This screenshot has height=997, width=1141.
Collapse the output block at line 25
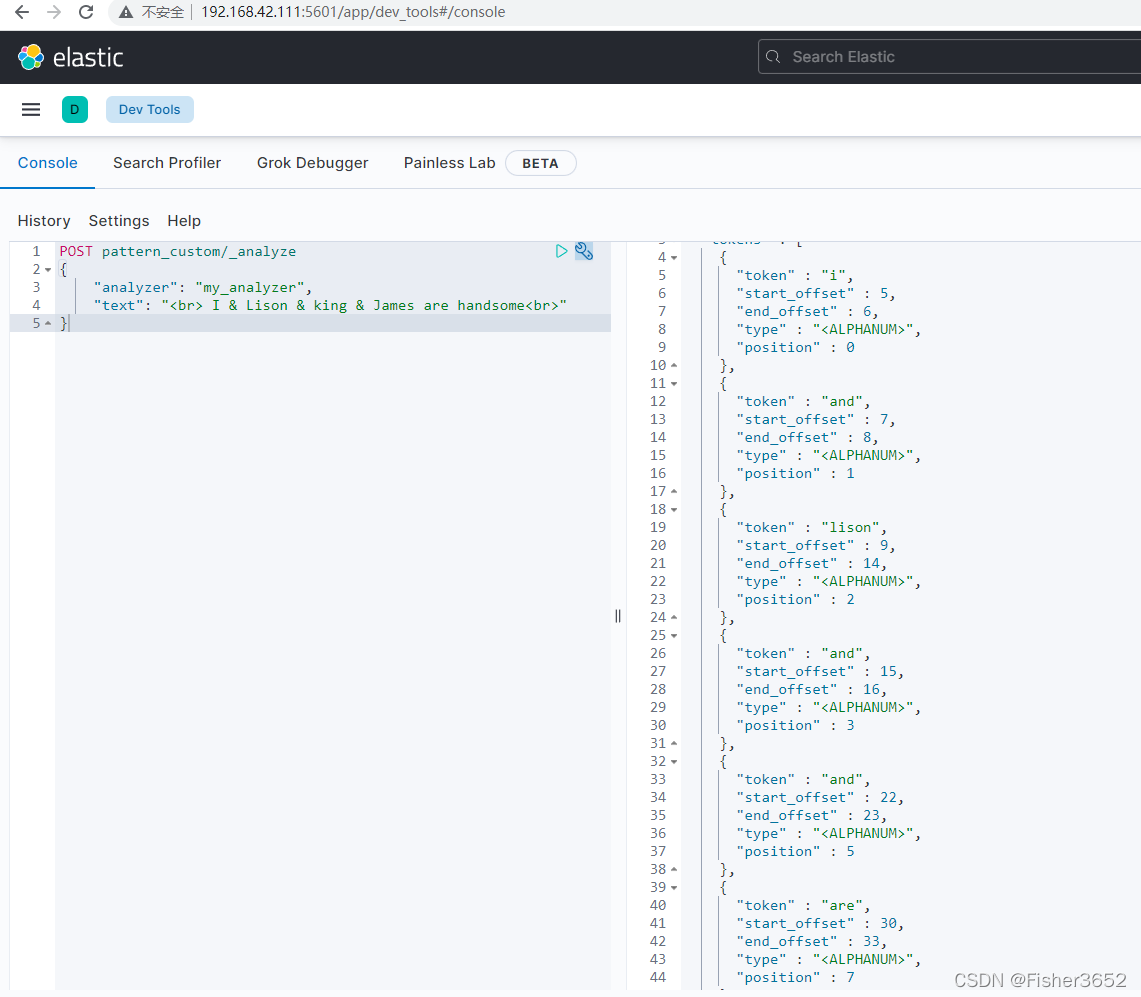point(674,635)
